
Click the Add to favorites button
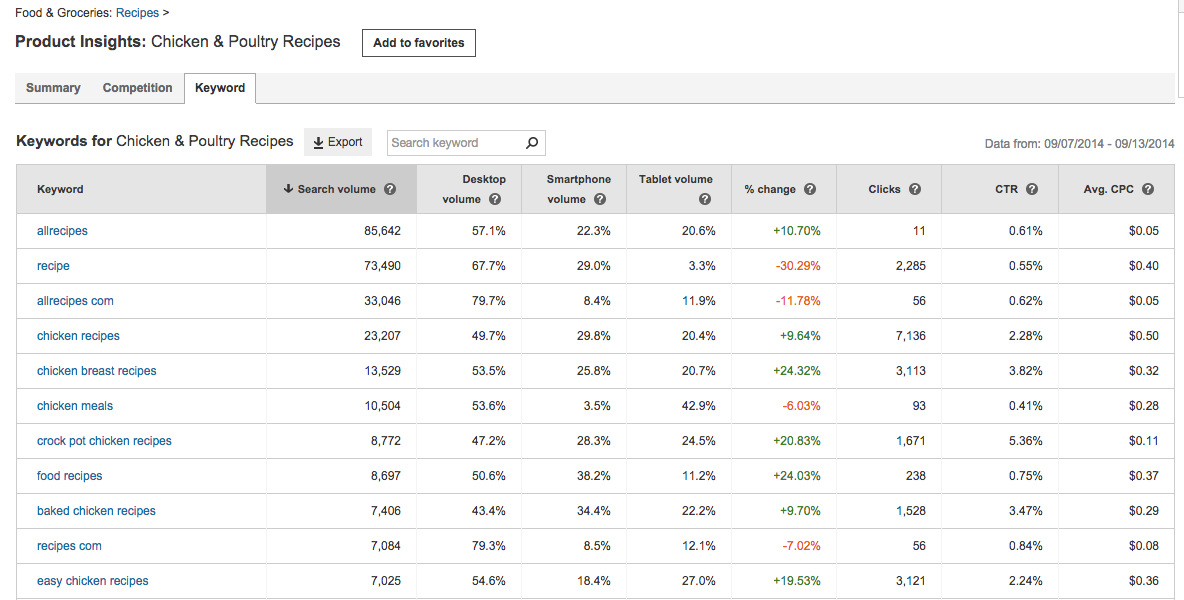tap(418, 43)
